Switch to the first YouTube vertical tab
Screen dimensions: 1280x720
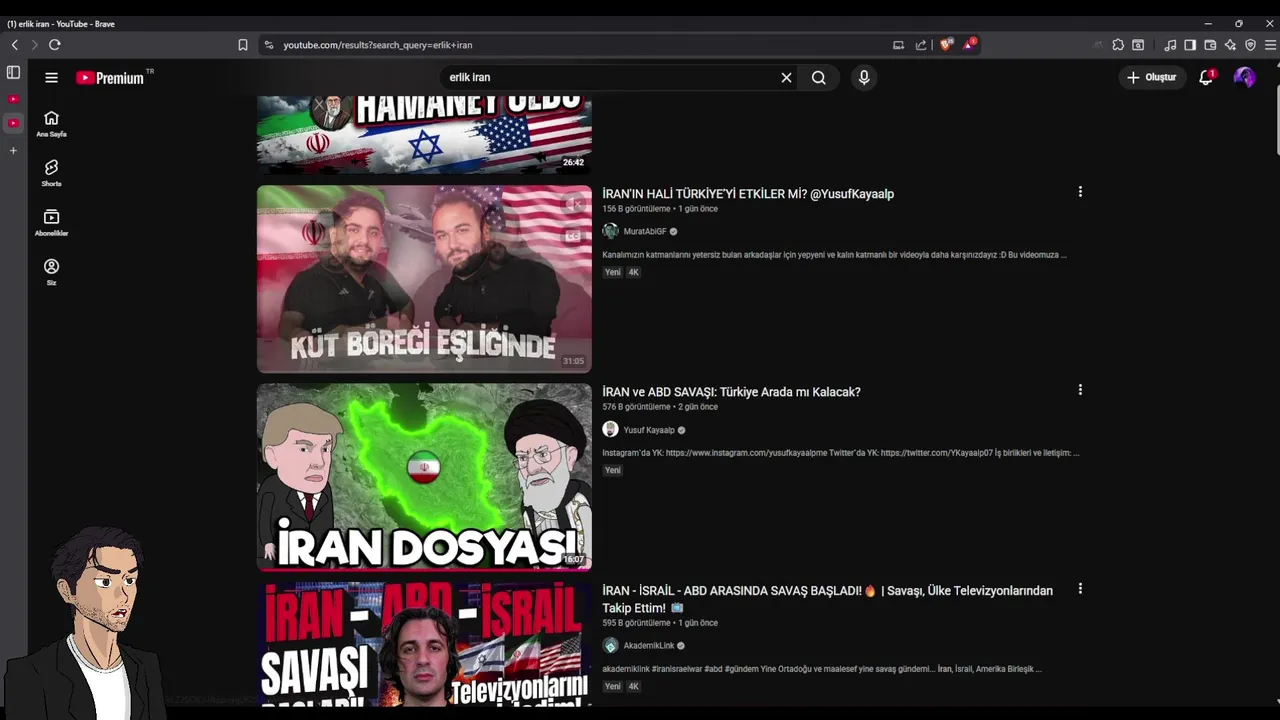pos(13,99)
